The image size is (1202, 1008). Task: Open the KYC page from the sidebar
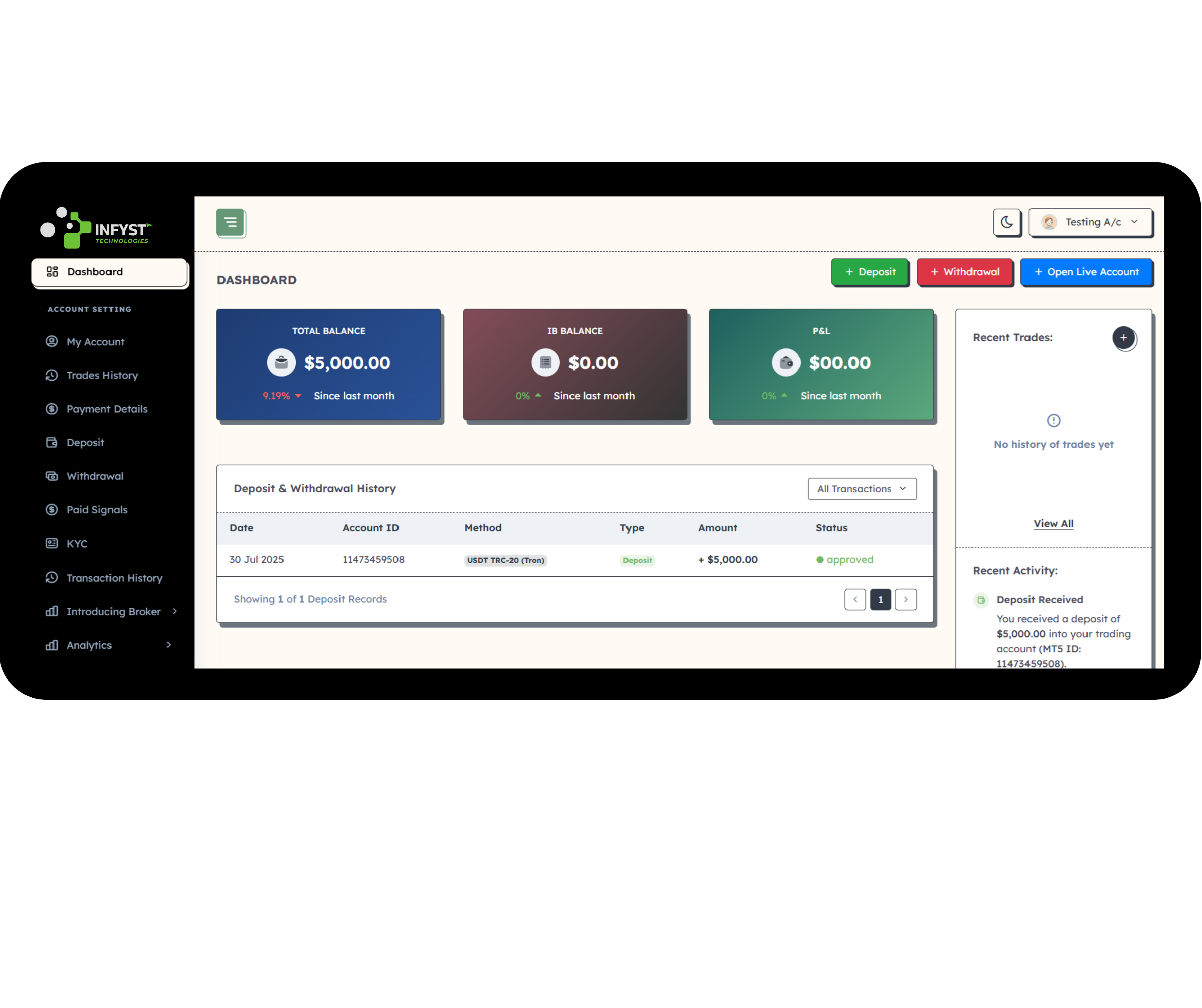click(x=52, y=543)
